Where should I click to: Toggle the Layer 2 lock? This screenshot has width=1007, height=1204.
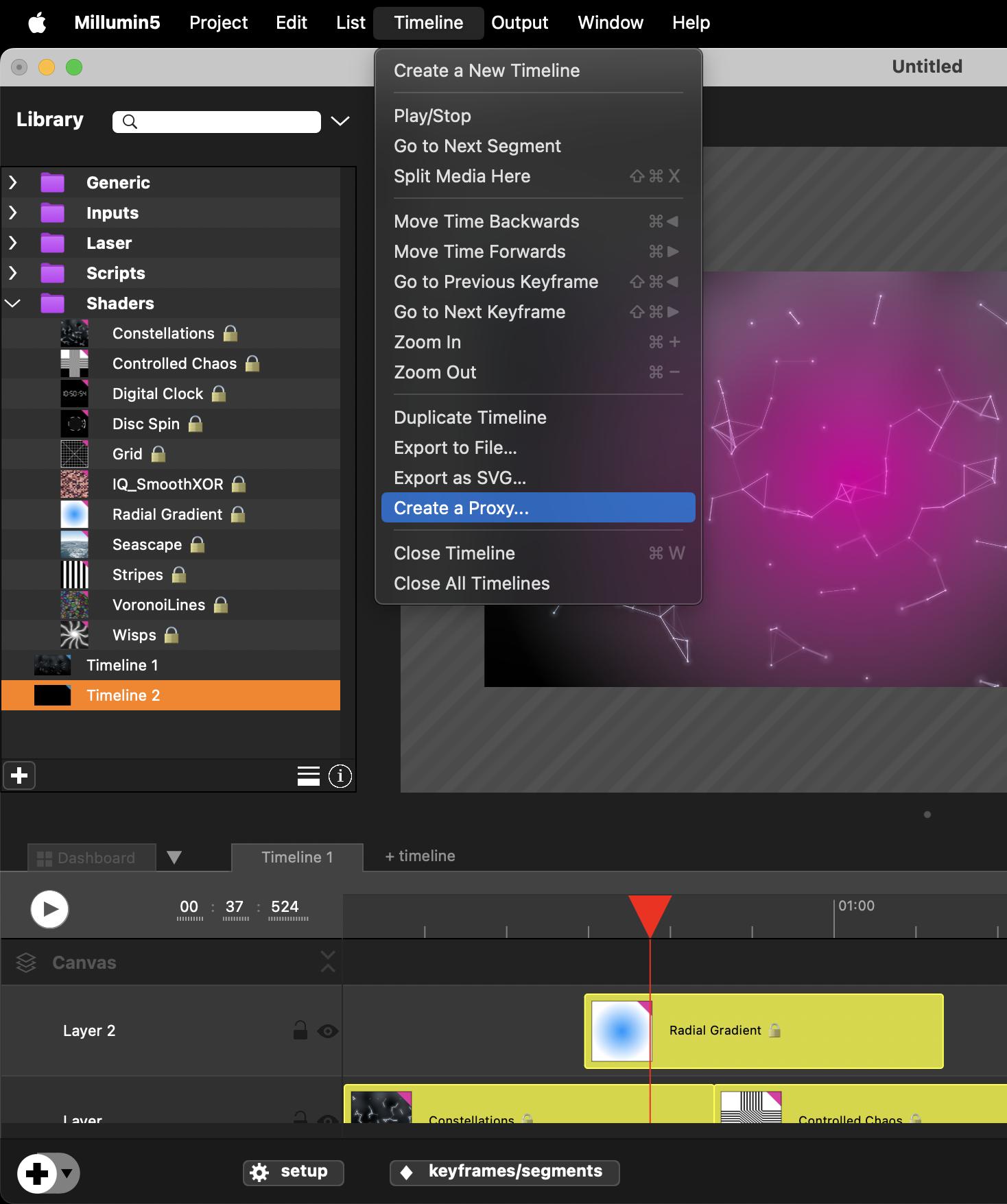tap(300, 1031)
